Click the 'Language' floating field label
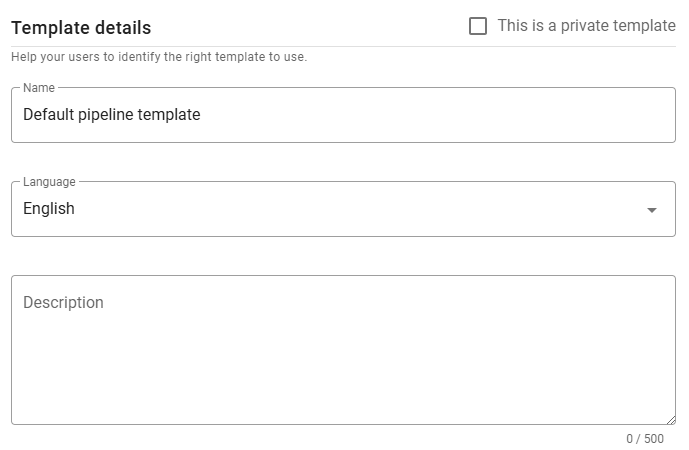689x450 pixels. click(49, 182)
